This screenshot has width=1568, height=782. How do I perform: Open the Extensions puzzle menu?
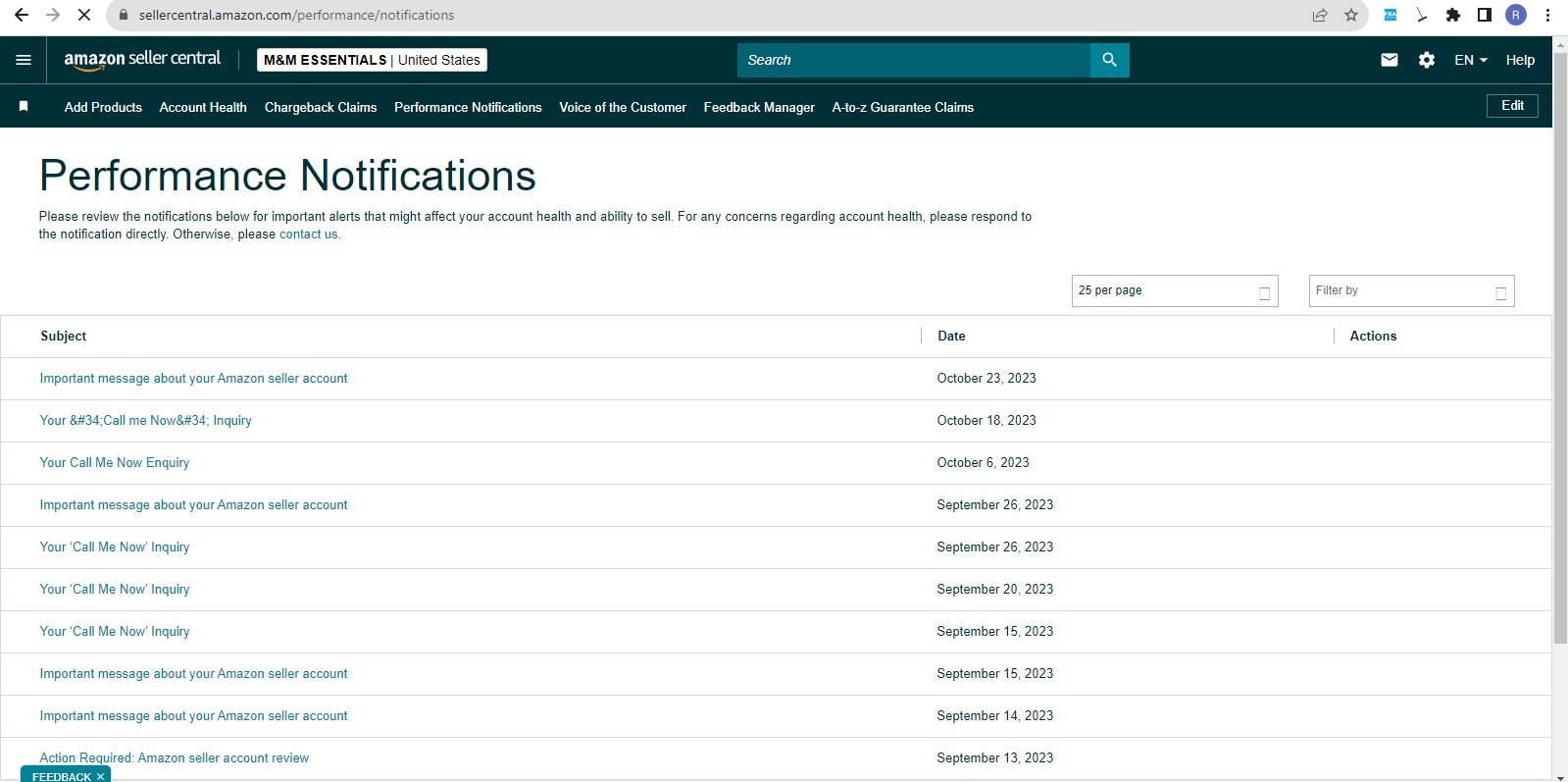pos(1453,15)
